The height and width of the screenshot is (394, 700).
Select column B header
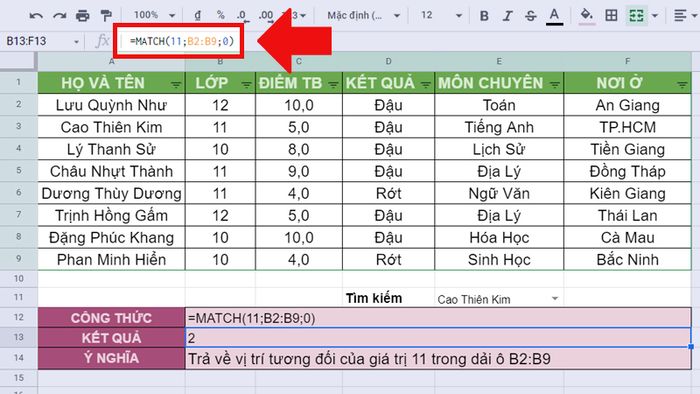[x=220, y=62]
